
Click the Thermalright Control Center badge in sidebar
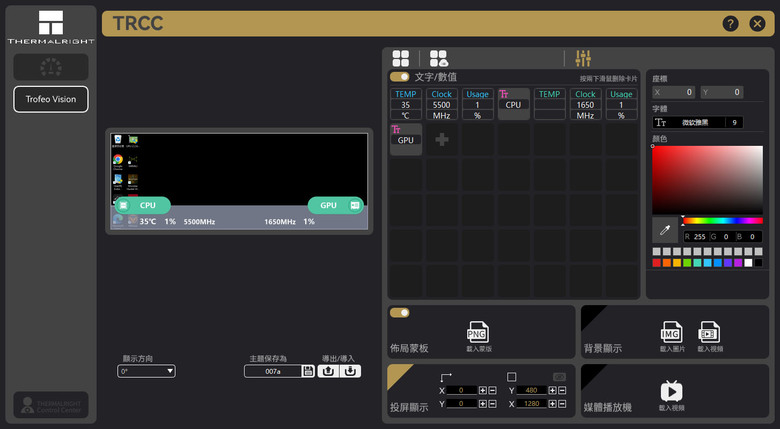[51, 405]
